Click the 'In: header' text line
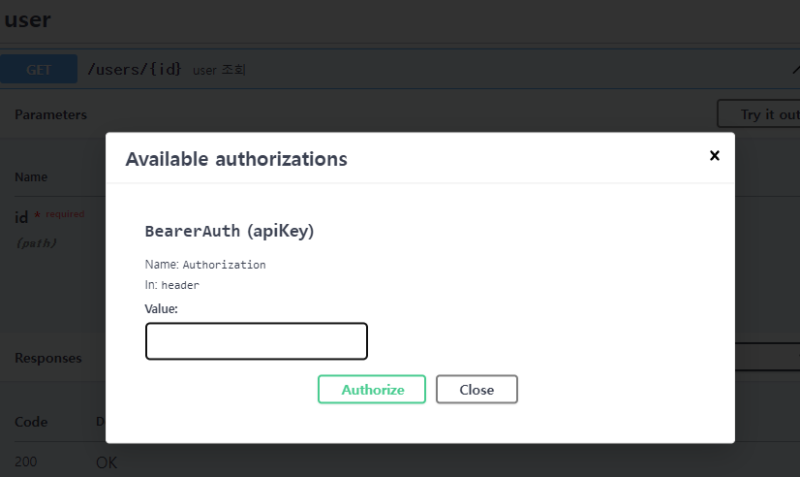This screenshot has width=800, height=477. [172, 285]
